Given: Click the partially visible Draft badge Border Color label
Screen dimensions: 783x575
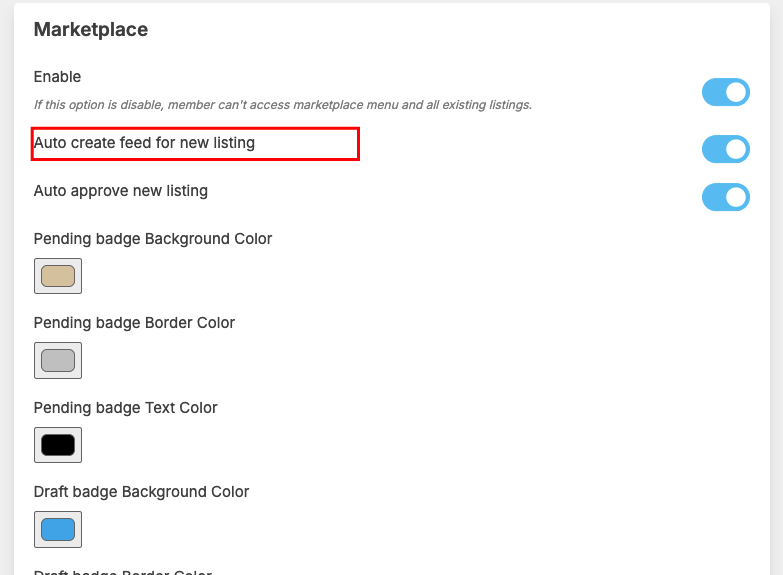Looking at the screenshot, I should 123,572.
